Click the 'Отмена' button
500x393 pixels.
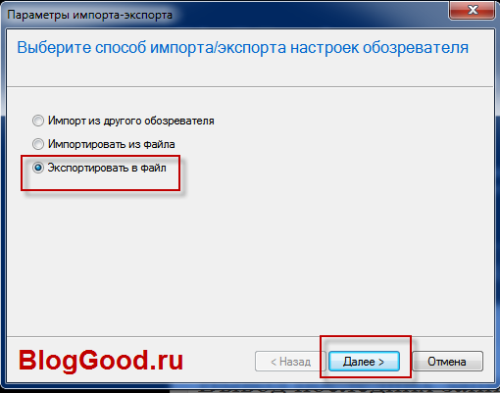point(447,361)
